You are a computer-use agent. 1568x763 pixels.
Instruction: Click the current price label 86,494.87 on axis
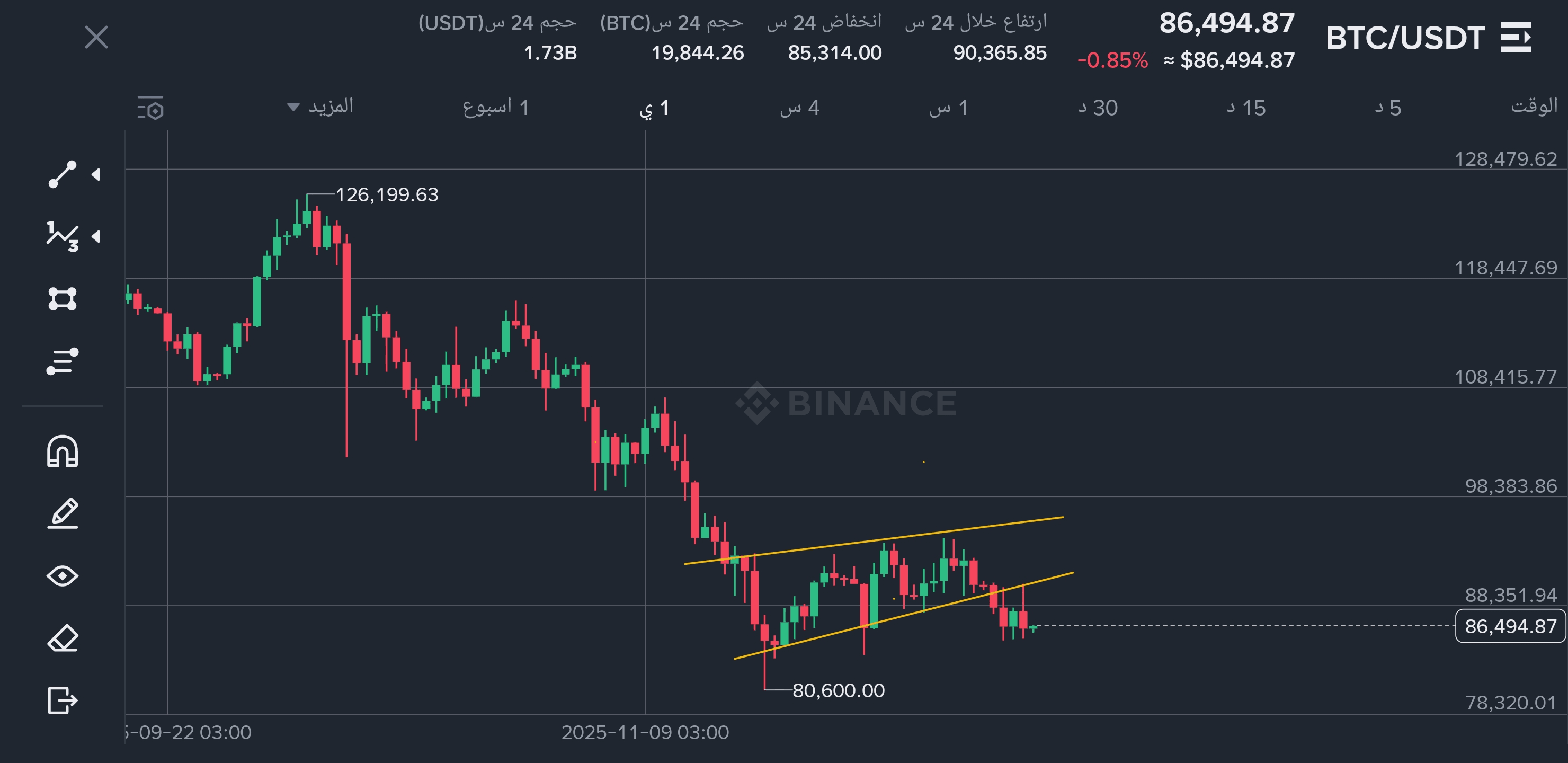pos(1510,626)
